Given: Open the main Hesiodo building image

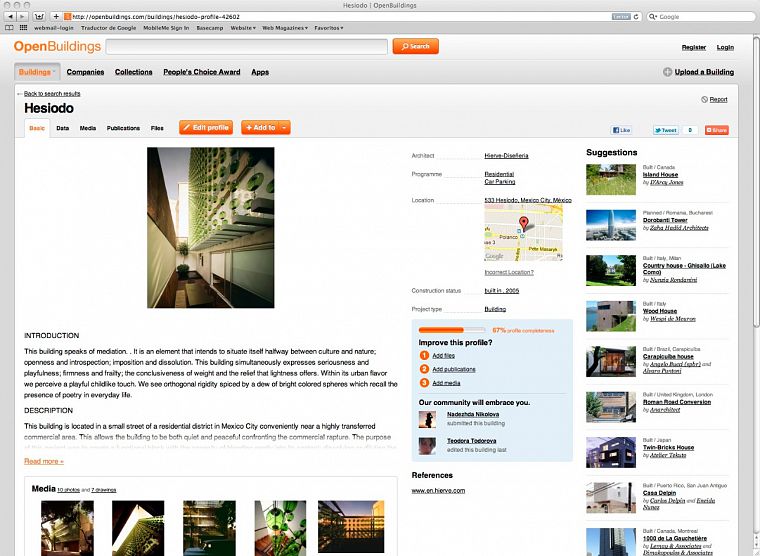Looking at the screenshot, I should (x=211, y=227).
